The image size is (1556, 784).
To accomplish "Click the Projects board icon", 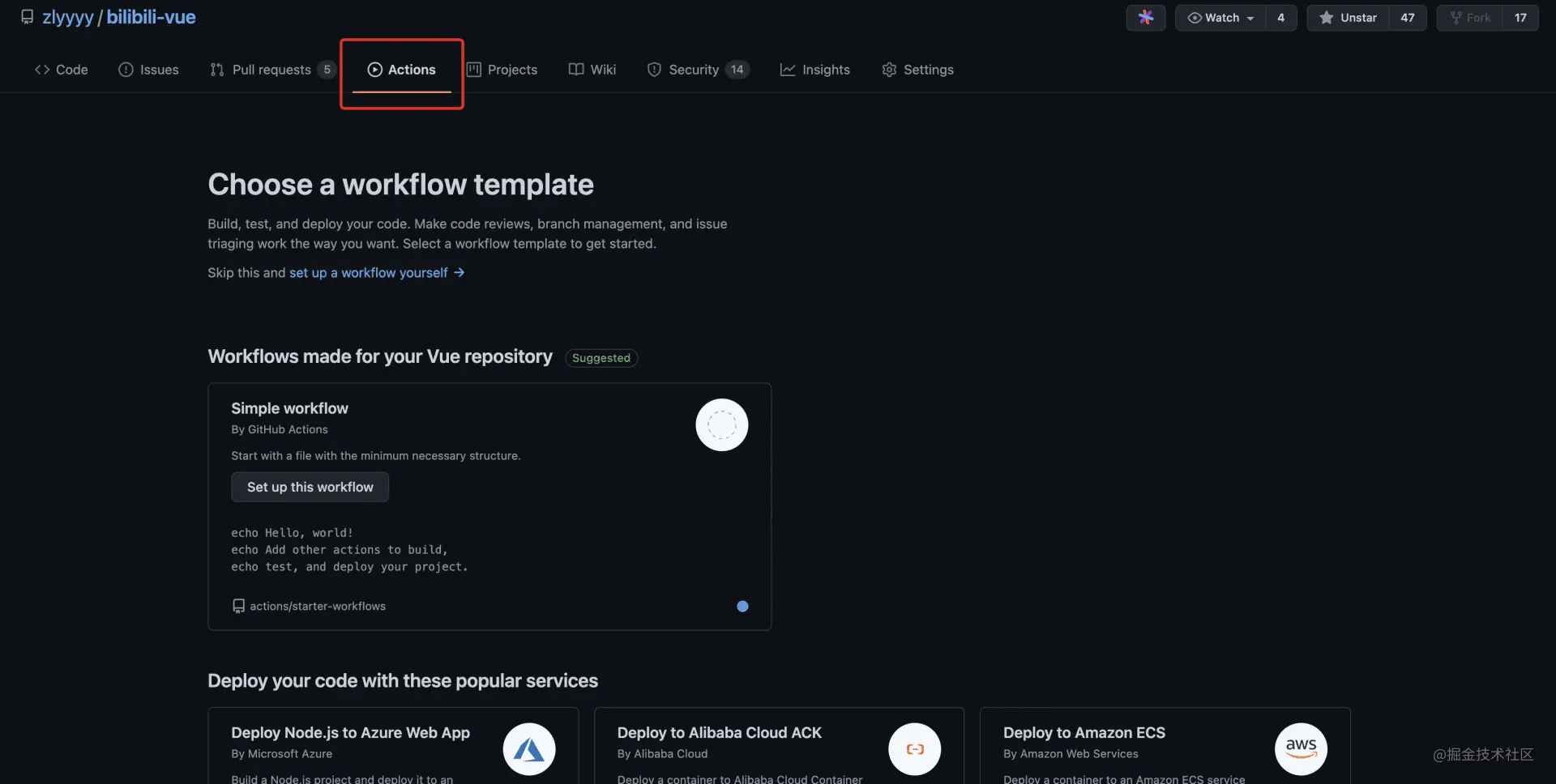I will tap(474, 70).
